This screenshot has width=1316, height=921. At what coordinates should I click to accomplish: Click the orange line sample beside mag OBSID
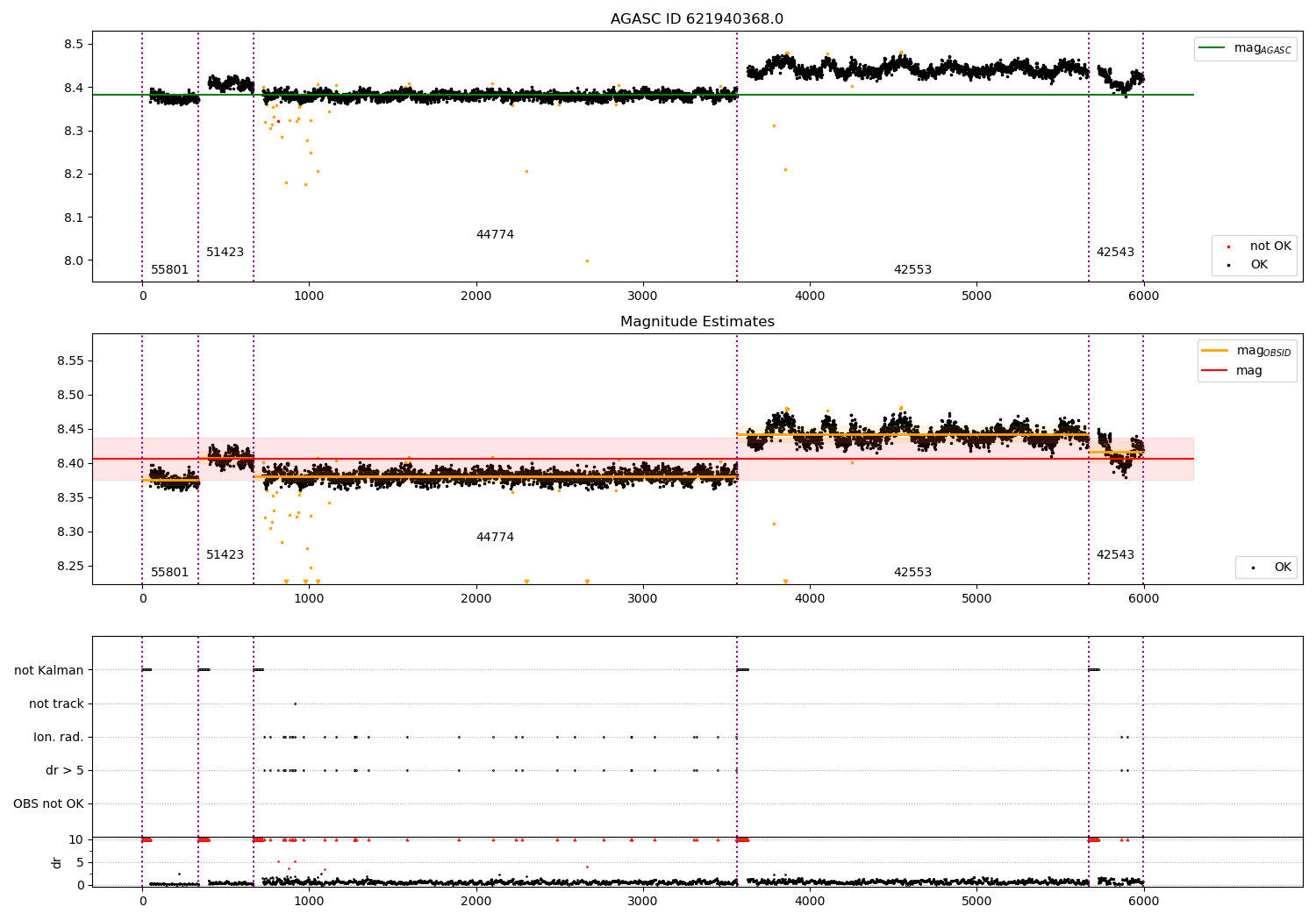click(1215, 351)
